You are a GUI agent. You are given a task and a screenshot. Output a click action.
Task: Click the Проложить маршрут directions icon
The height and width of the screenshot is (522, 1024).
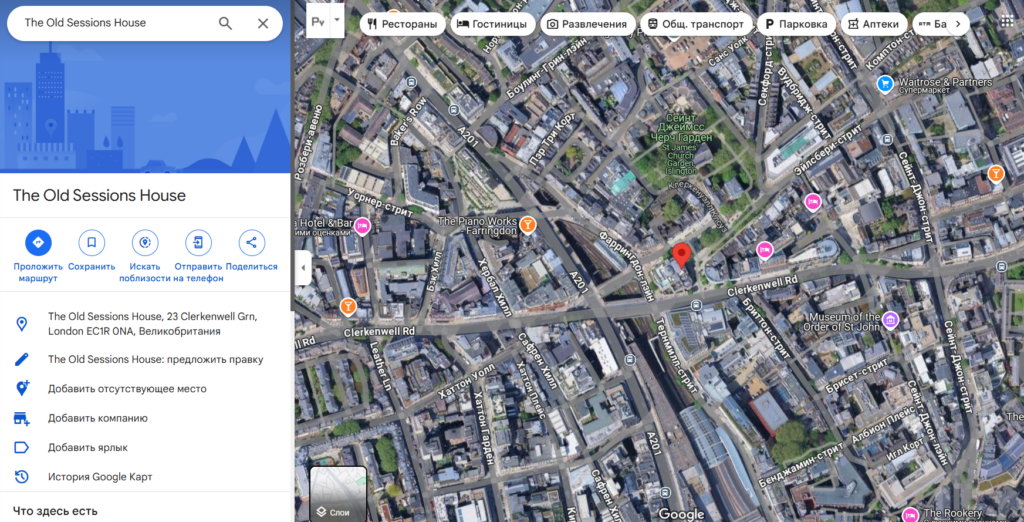pos(38,242)
